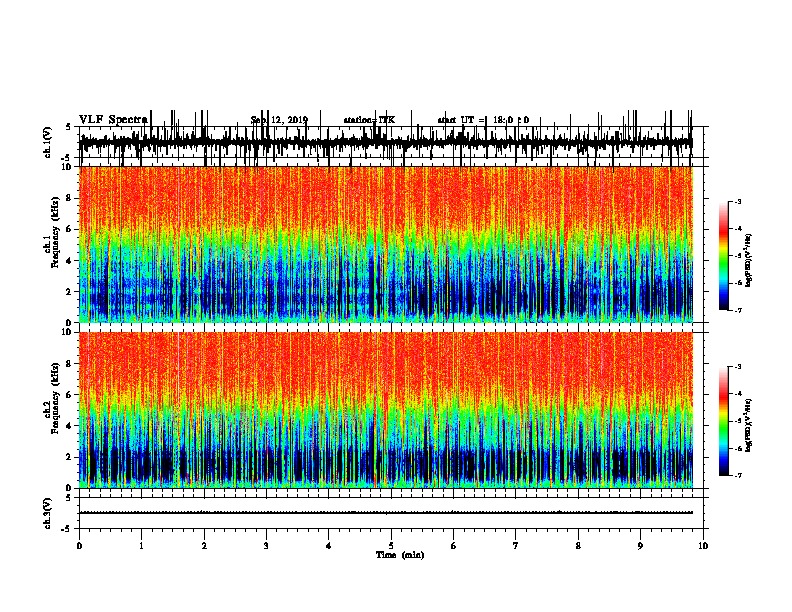Click the ch.2 spectrogram color bar
The image size is (792, 612).
724,421
